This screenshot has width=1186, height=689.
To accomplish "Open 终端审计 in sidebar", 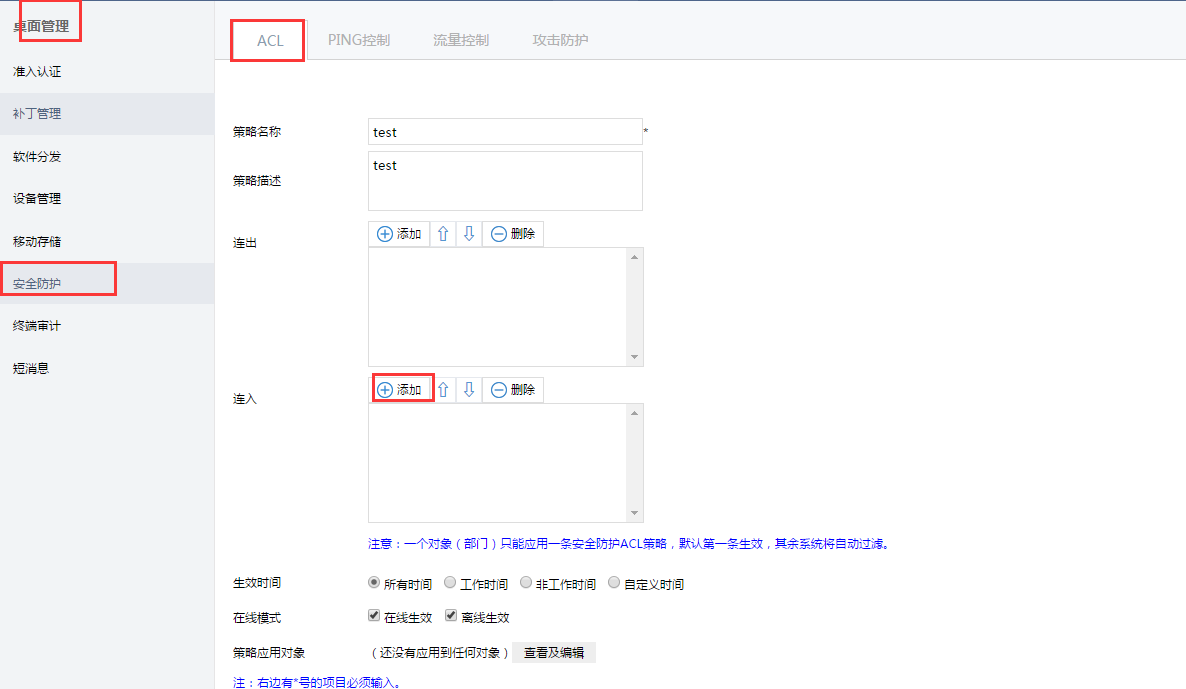I will pos(37,326).
